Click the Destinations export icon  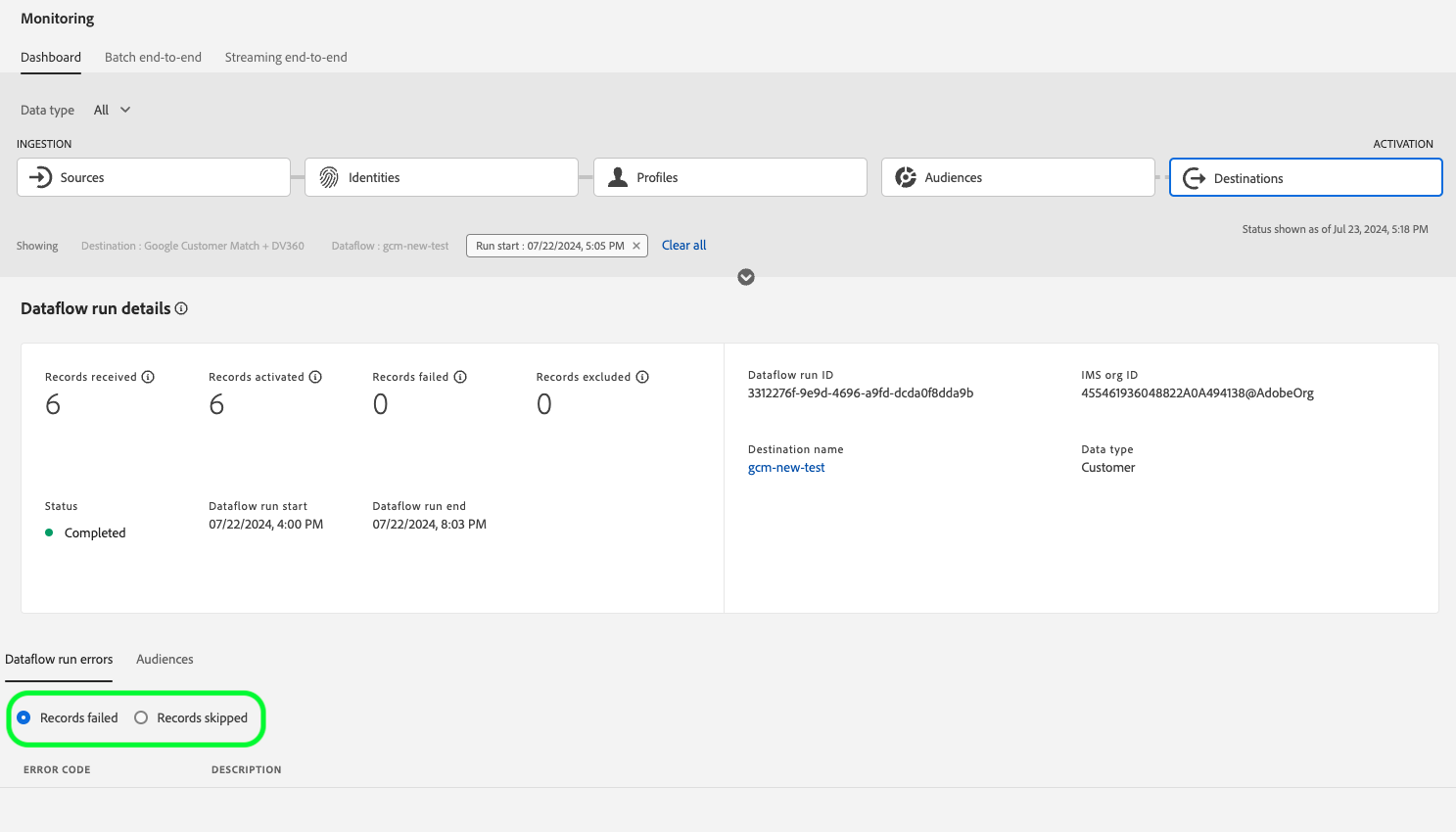(1195, 178)
